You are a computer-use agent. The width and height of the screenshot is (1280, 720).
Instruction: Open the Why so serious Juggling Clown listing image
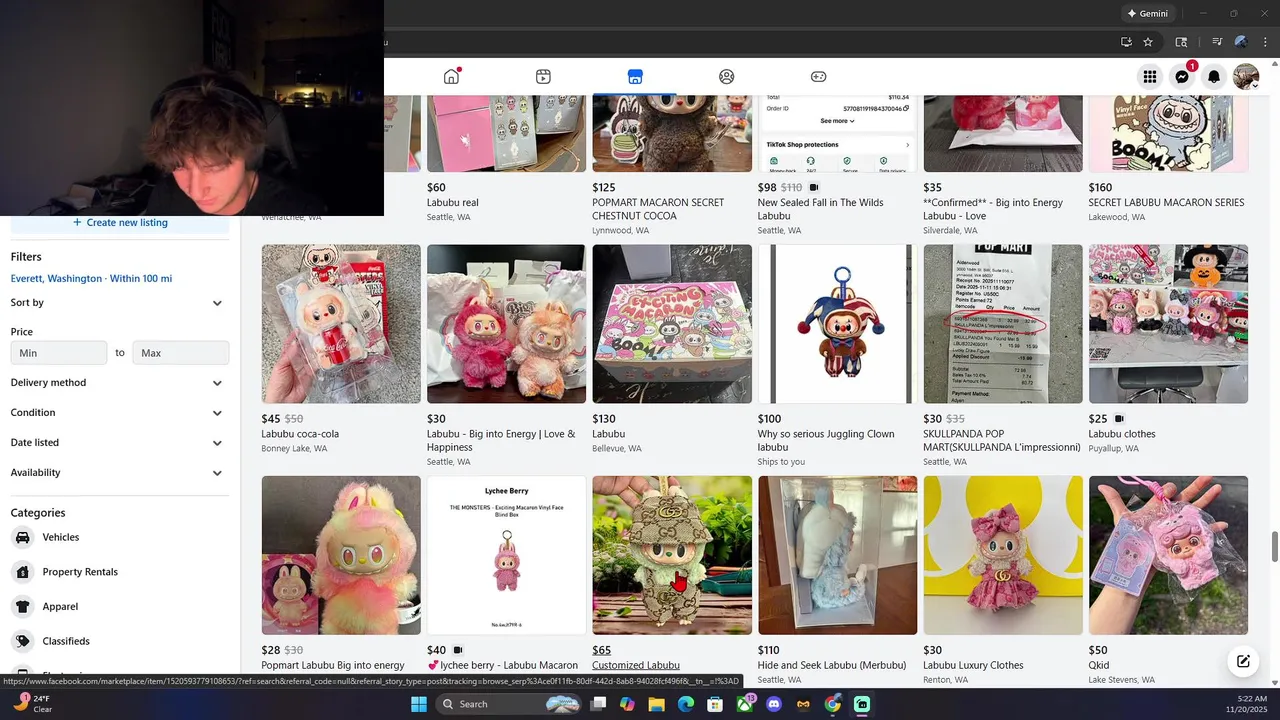coord(837,324)
